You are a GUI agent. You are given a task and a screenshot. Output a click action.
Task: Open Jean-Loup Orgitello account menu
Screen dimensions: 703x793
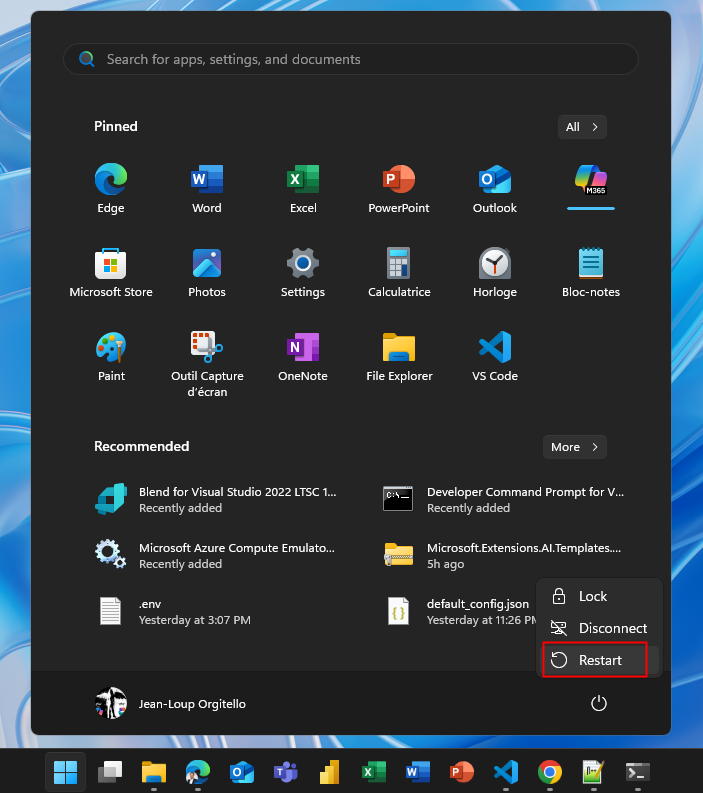[x=170, y=703]
